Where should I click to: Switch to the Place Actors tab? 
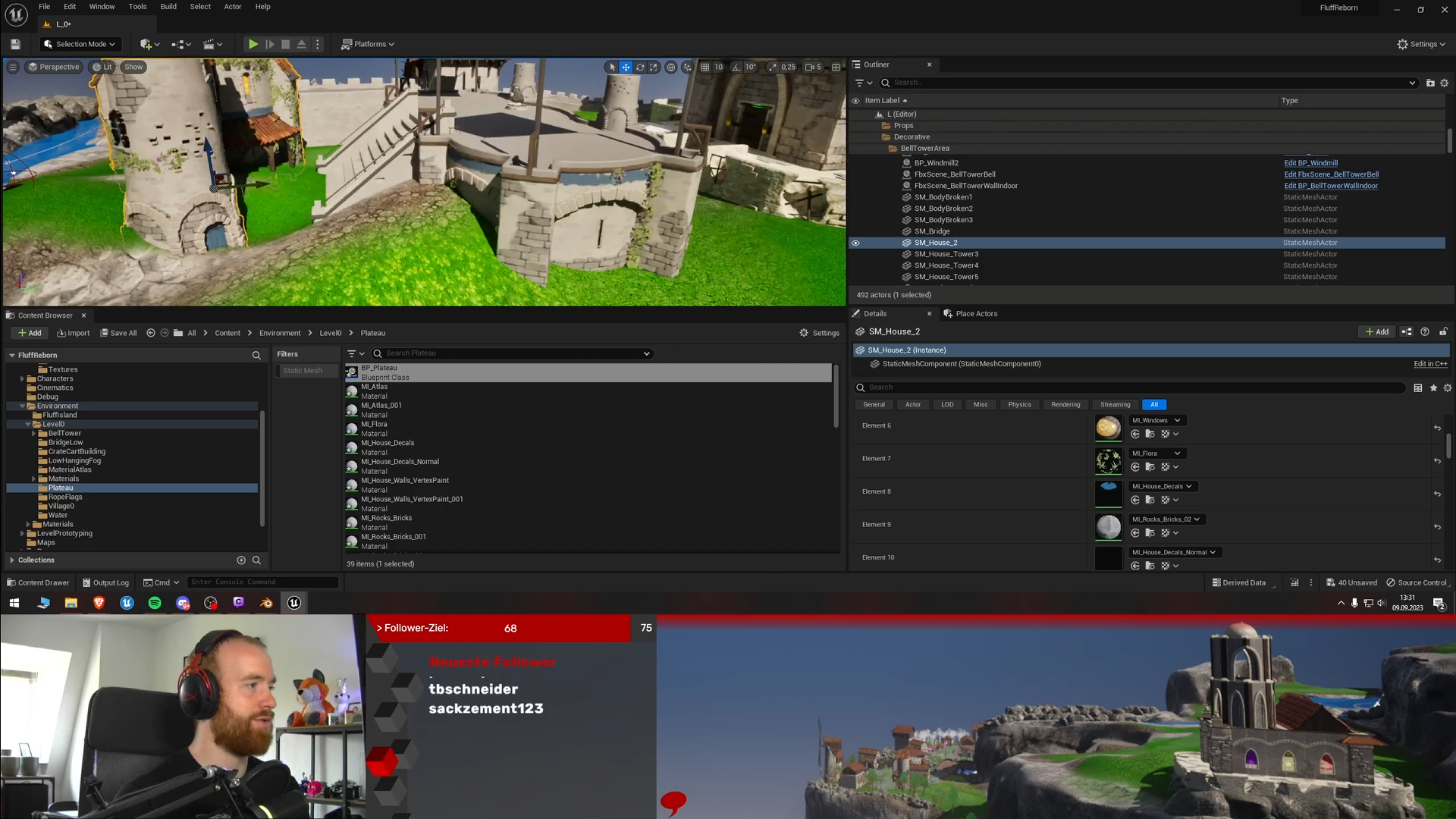point(970,313)
